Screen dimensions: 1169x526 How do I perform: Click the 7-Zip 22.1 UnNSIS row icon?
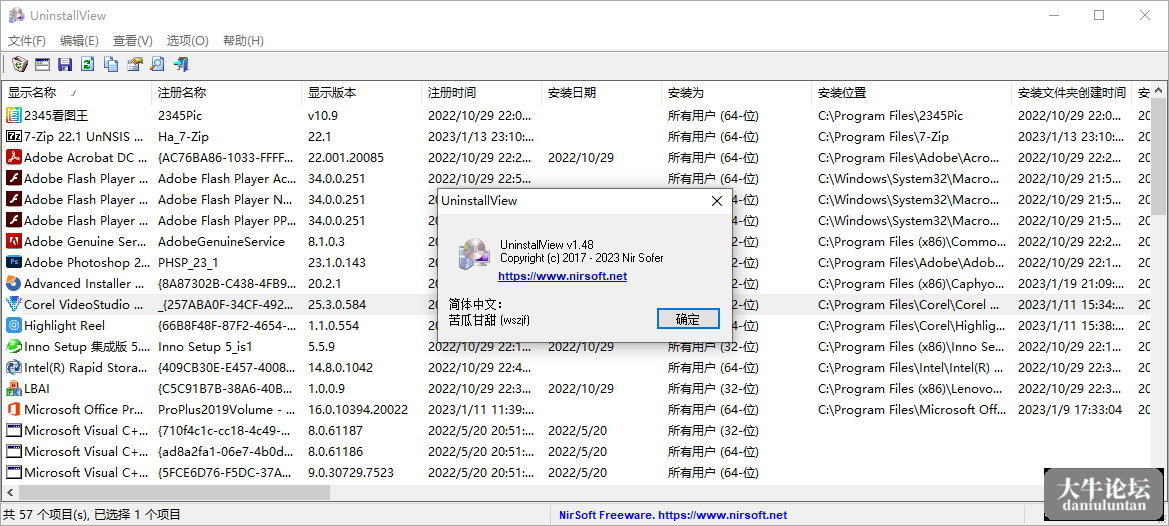coord(13,136)
